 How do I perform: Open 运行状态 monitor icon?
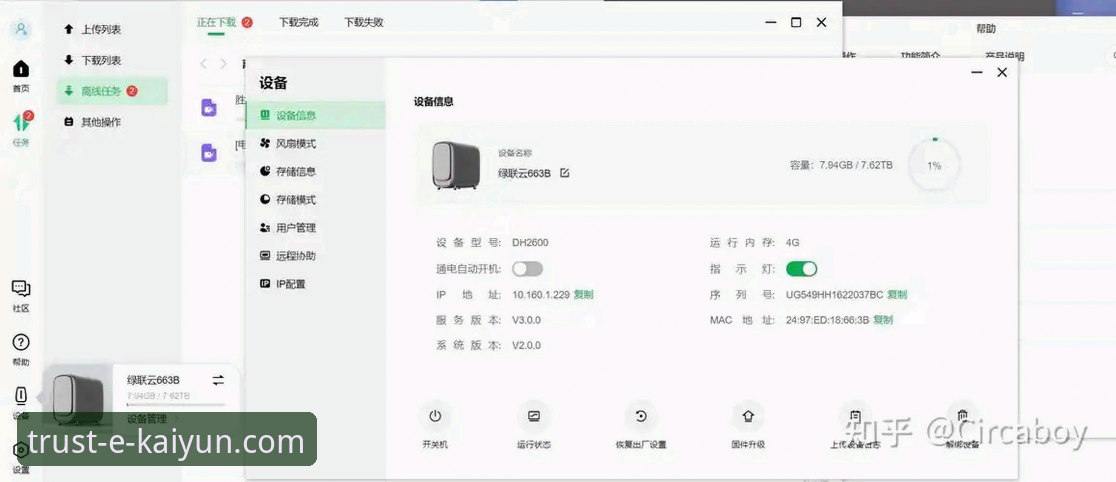[534, 416]
